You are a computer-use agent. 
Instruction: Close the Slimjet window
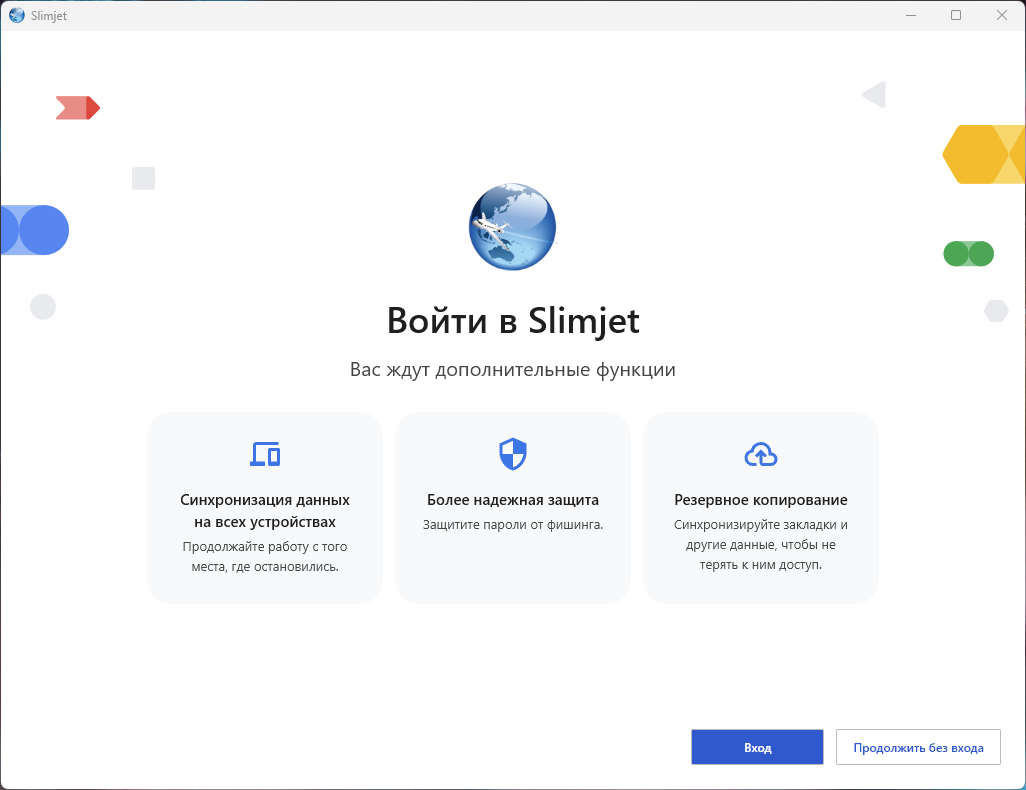tap(1002, 15)
